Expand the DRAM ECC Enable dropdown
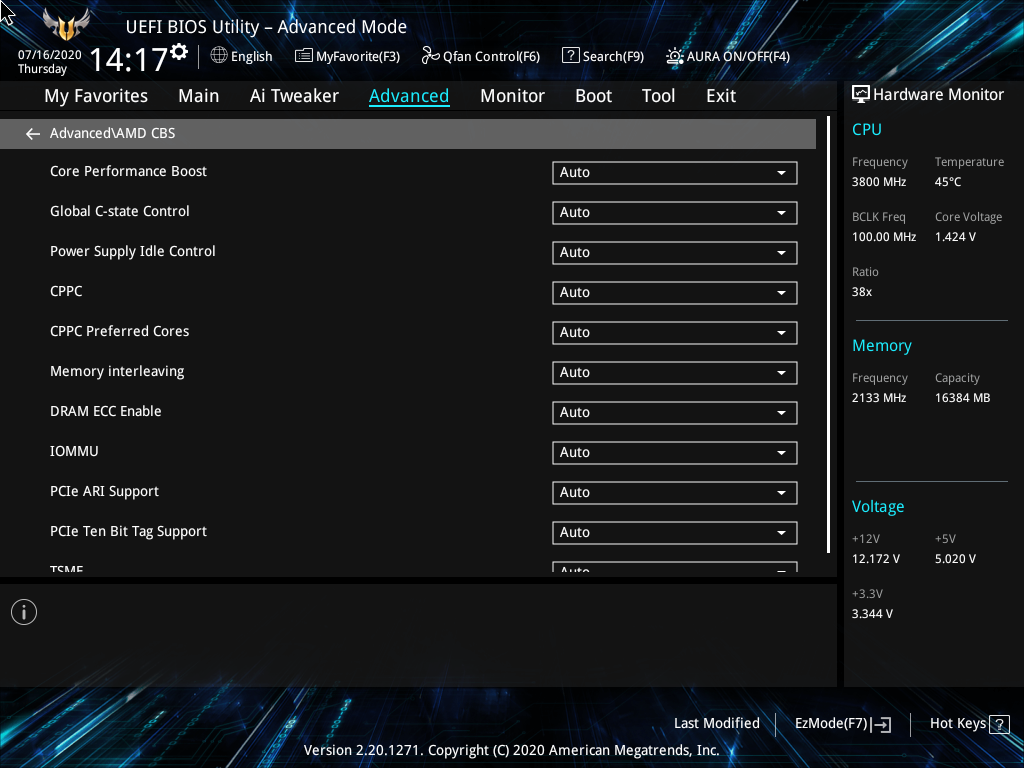Viewport: 1024px width, 768px height. (675, 413)
